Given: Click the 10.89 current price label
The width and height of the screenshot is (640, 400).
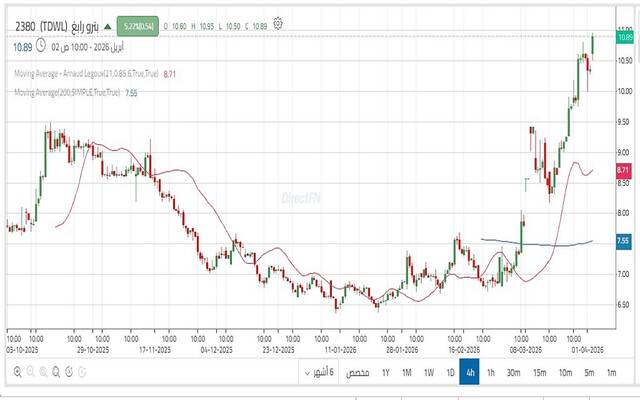Looking at the screenshot, I should point(625,37).
